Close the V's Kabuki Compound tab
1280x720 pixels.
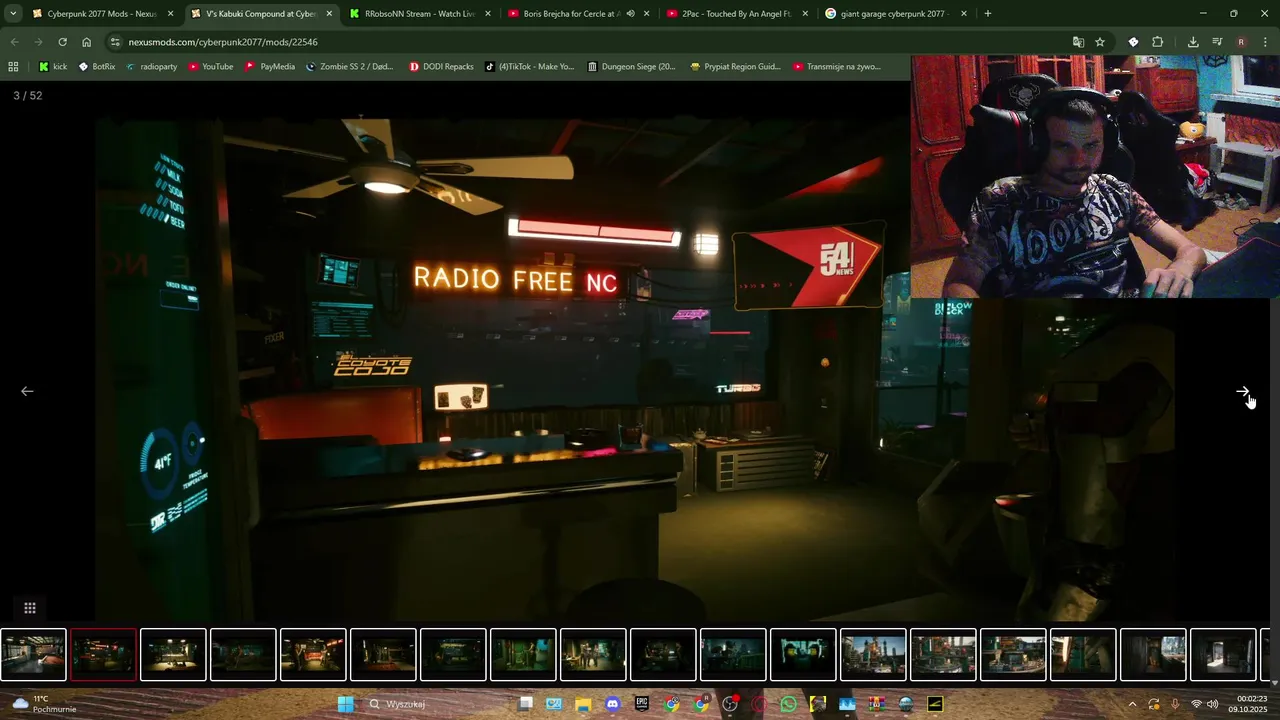click(x=329, y=14)
